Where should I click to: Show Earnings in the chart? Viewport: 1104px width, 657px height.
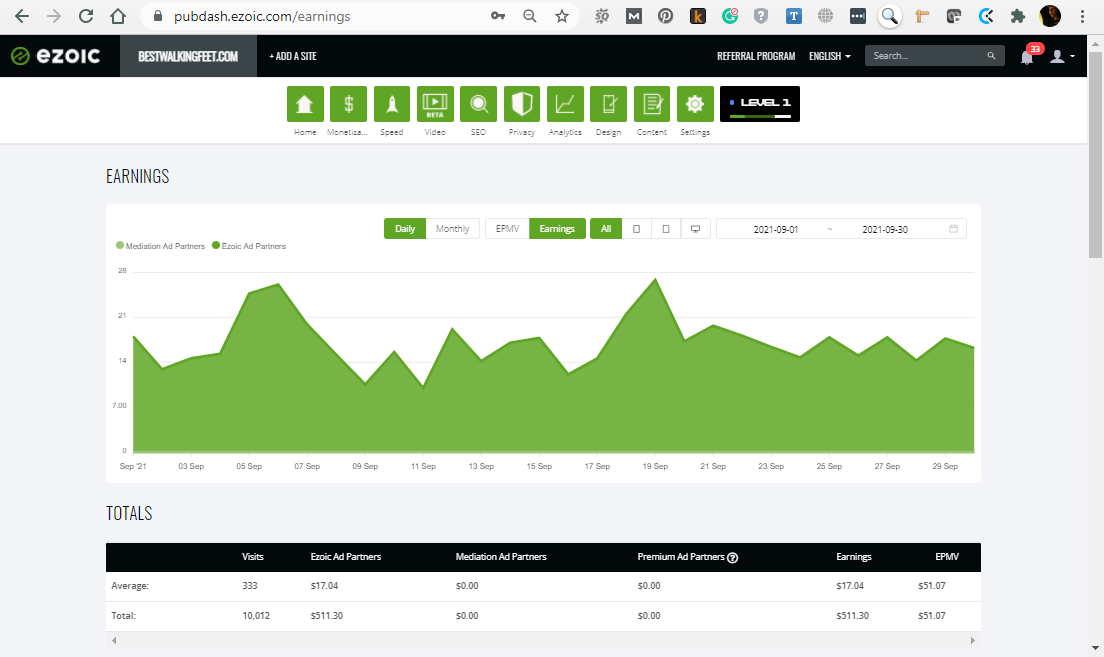point(557,229)
